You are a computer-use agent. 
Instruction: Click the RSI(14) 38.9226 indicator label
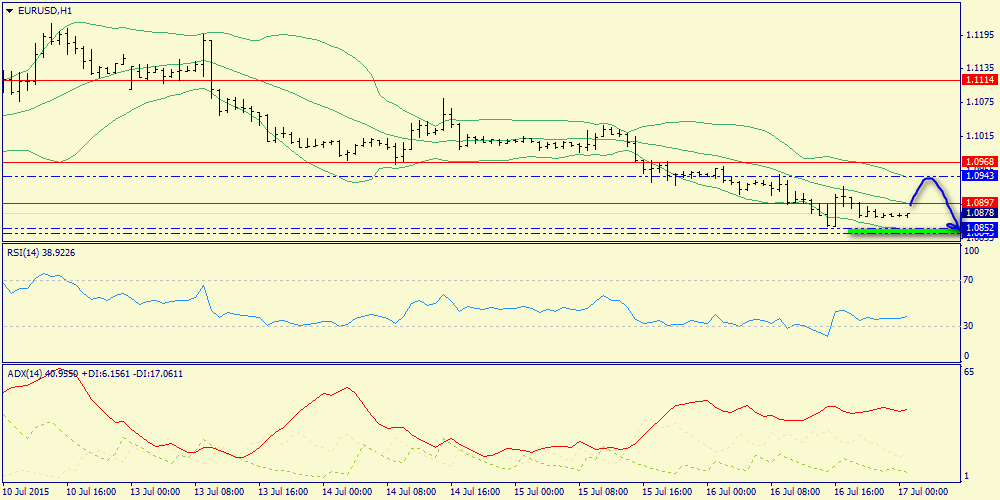pos(41,252)
